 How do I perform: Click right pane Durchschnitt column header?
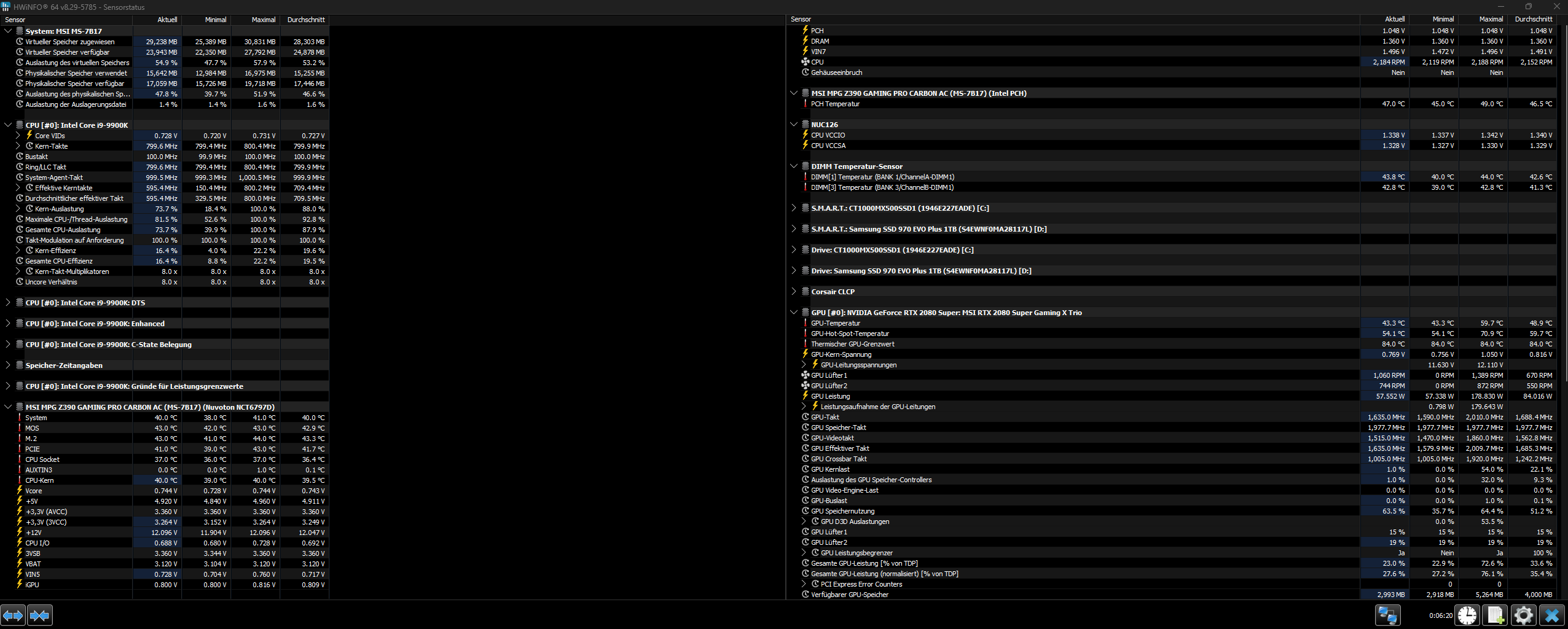pyautogui.click(x=1532, y=19)
